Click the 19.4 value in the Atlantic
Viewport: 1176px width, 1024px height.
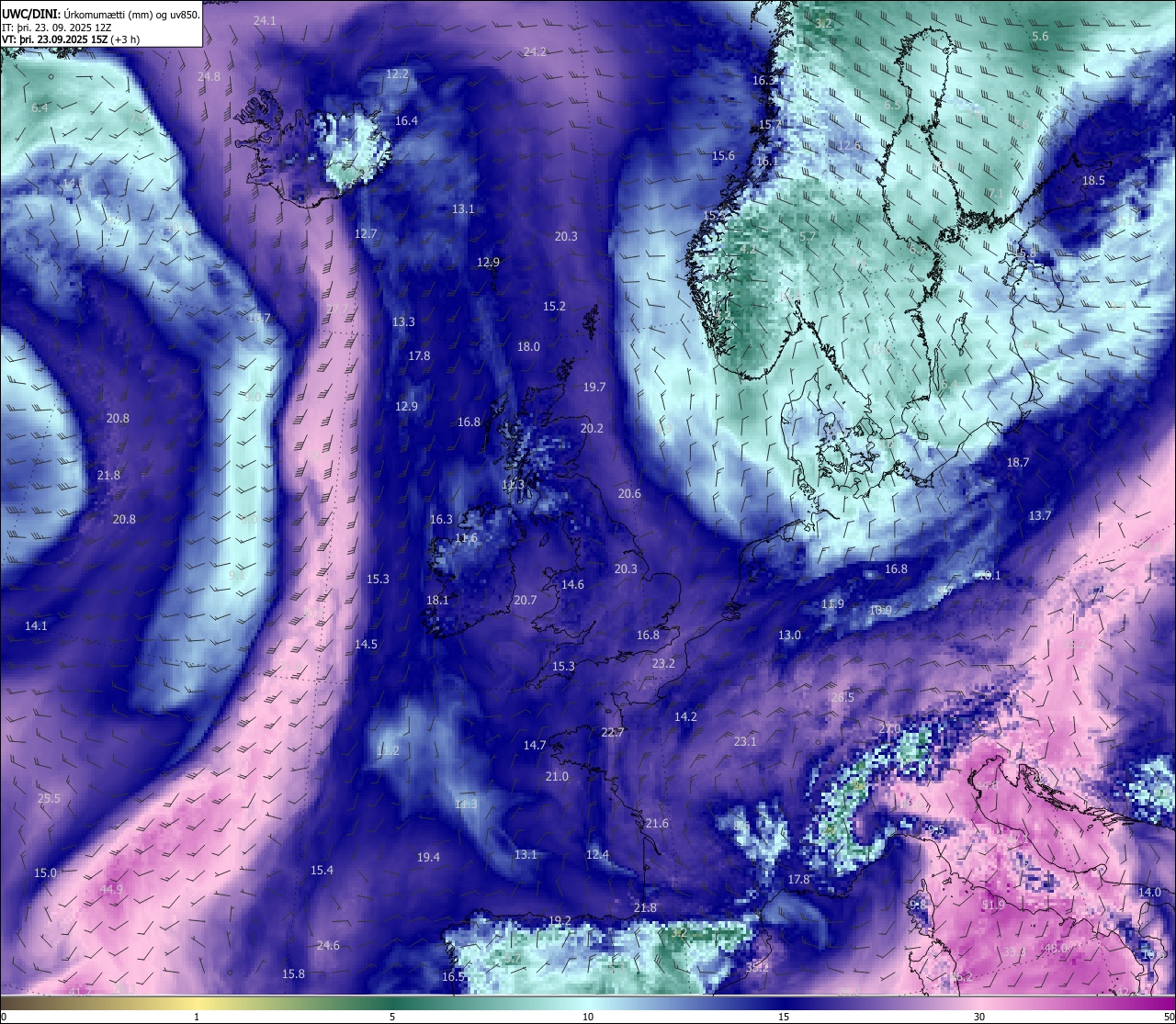click(428, 858)
